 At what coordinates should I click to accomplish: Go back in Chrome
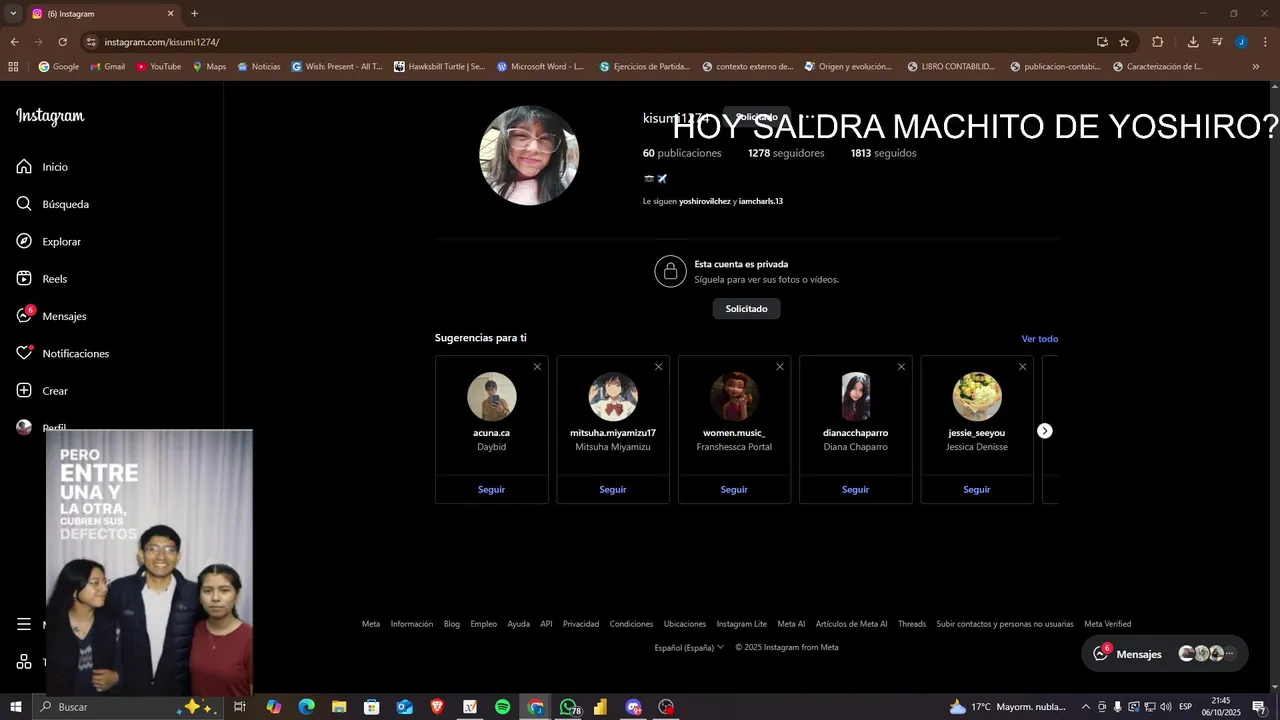14,42
